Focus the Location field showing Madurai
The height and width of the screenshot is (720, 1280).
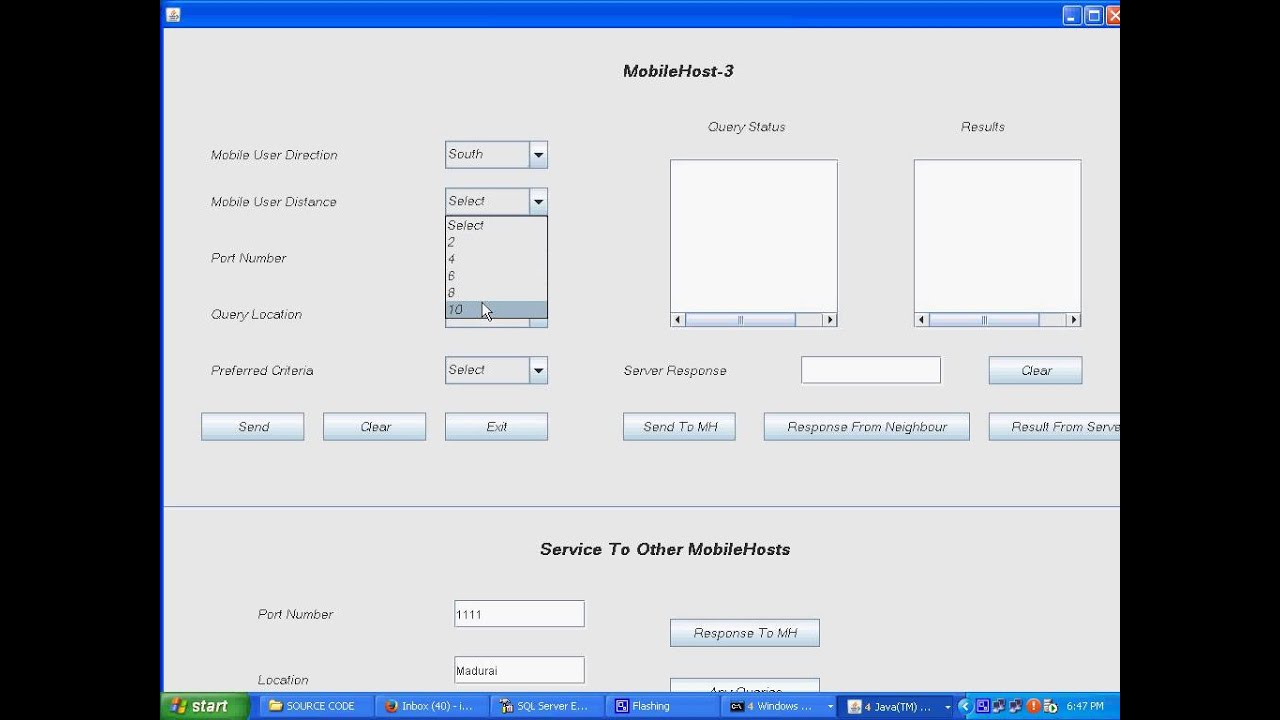[519, 670]
